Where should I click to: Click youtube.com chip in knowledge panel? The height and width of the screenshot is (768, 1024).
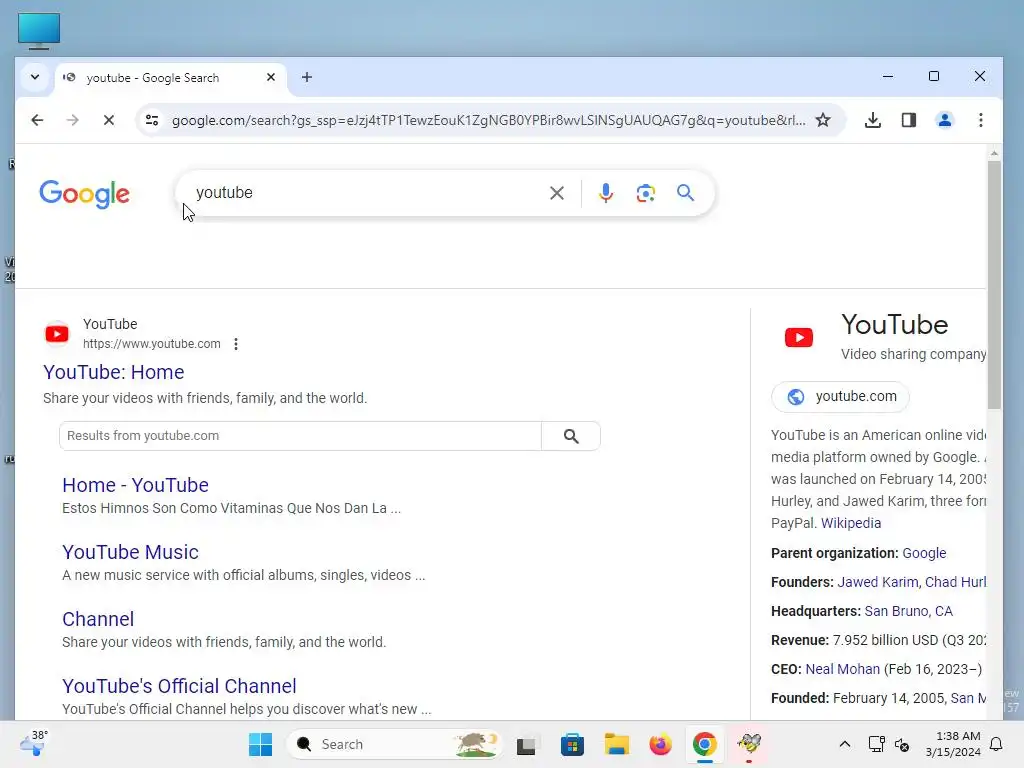(840, 396)
